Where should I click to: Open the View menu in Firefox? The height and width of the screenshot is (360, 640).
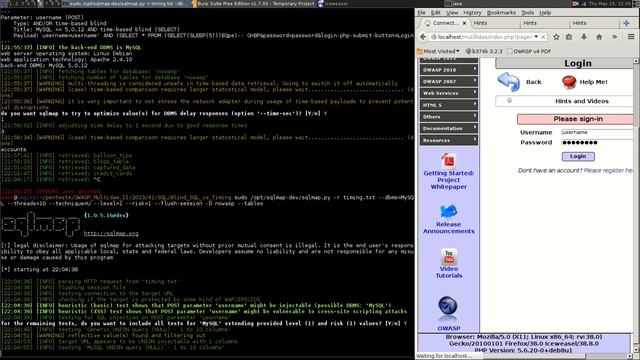451,13
